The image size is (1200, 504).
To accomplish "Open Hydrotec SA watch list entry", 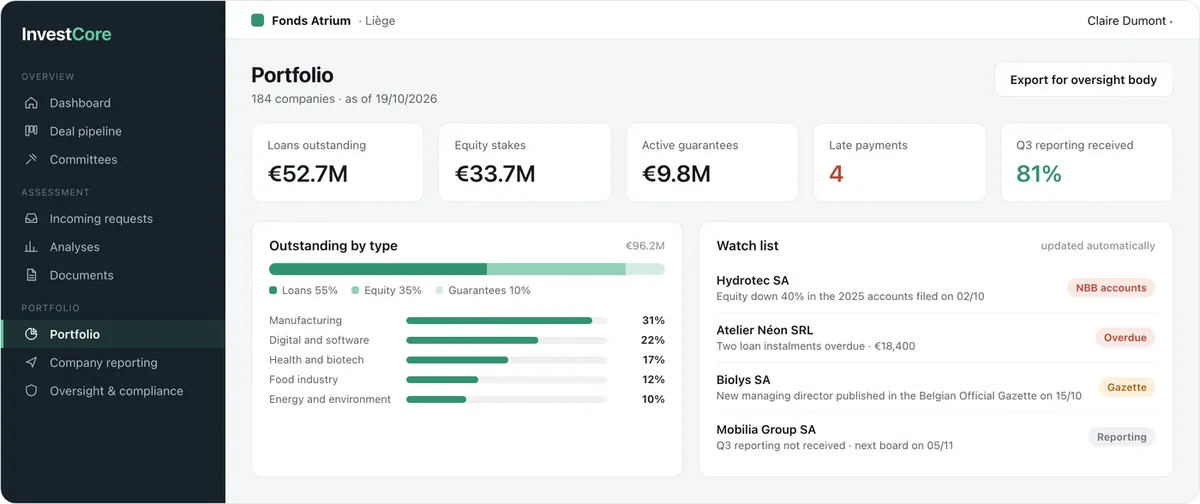I will pos(936,288).
